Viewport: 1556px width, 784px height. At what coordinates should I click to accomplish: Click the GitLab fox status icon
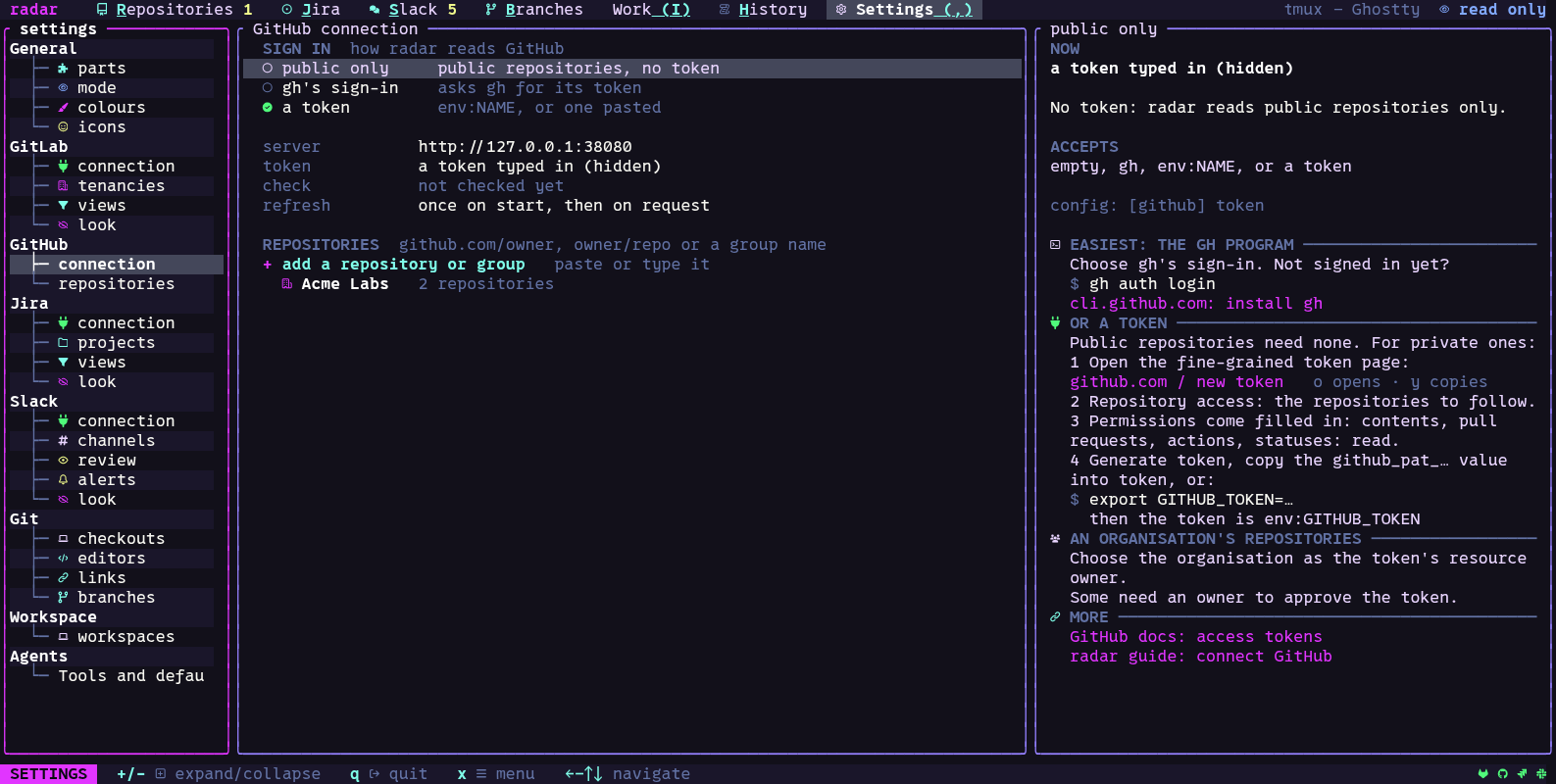(x=1482, y=774)
